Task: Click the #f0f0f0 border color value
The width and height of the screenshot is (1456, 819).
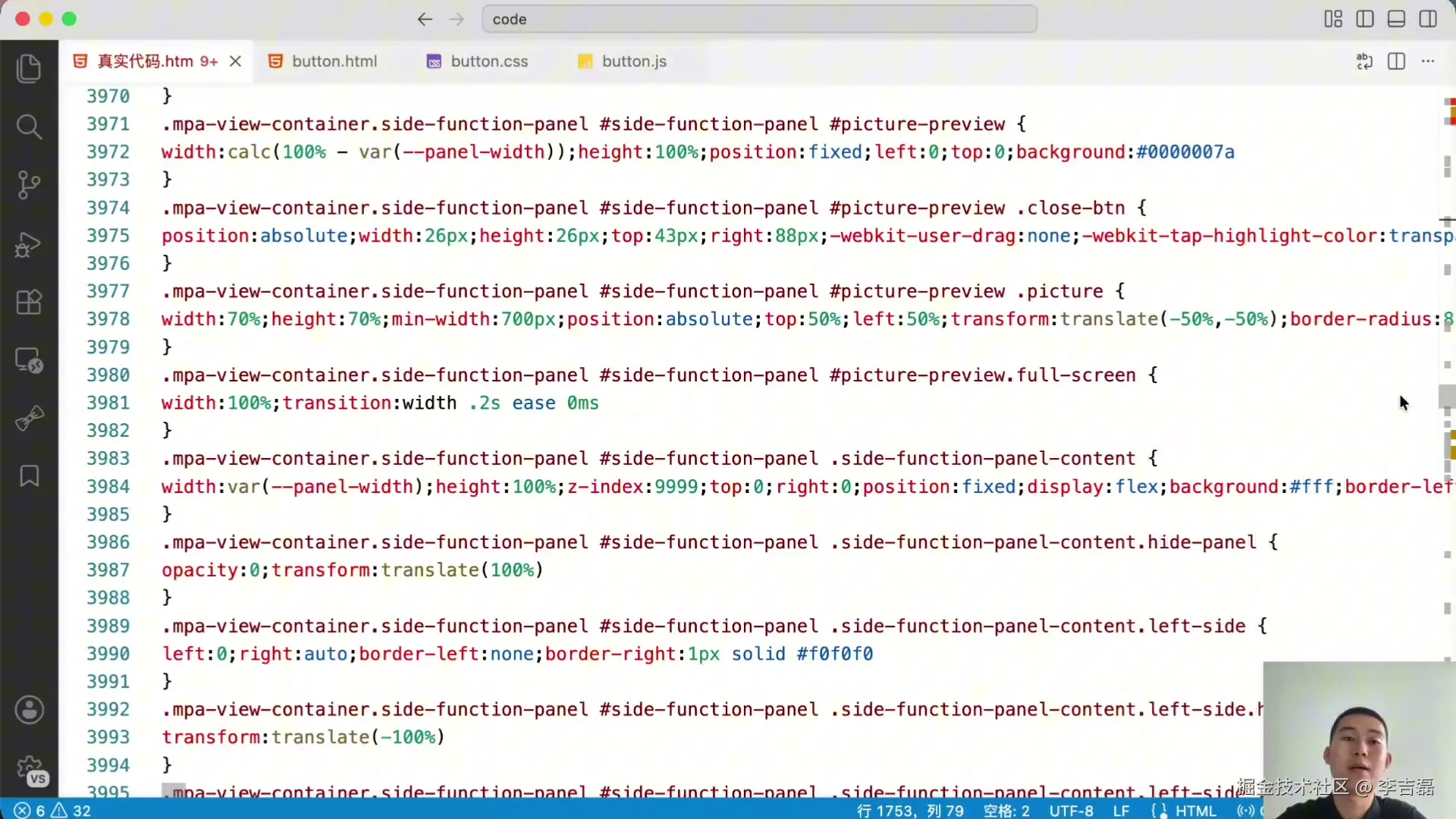Action: coord(835,654)
